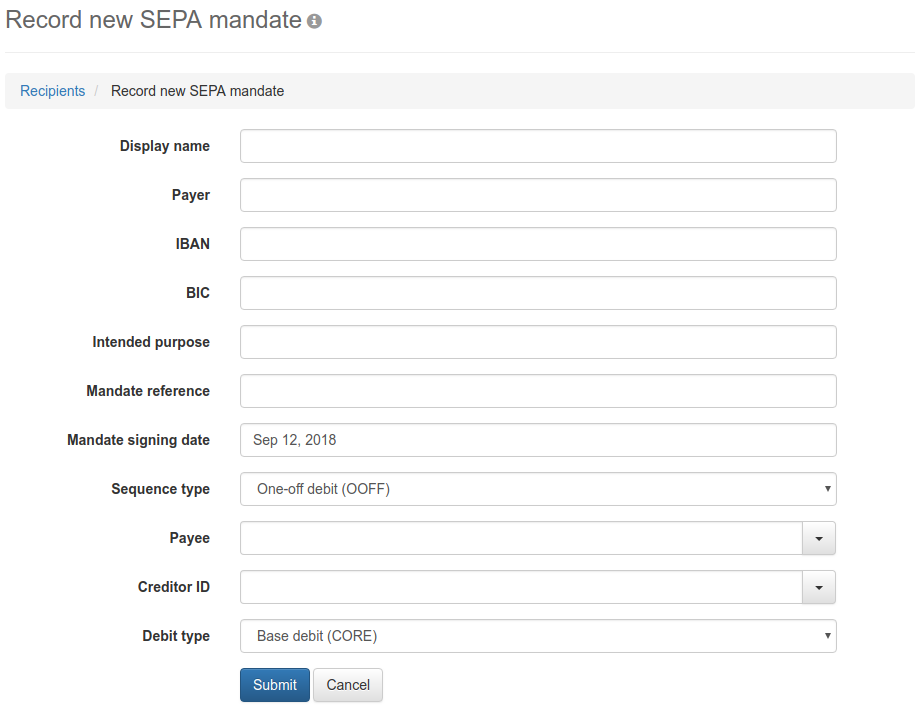
Task: Focus the Intended purpose field
Action: tap(538, 342)
